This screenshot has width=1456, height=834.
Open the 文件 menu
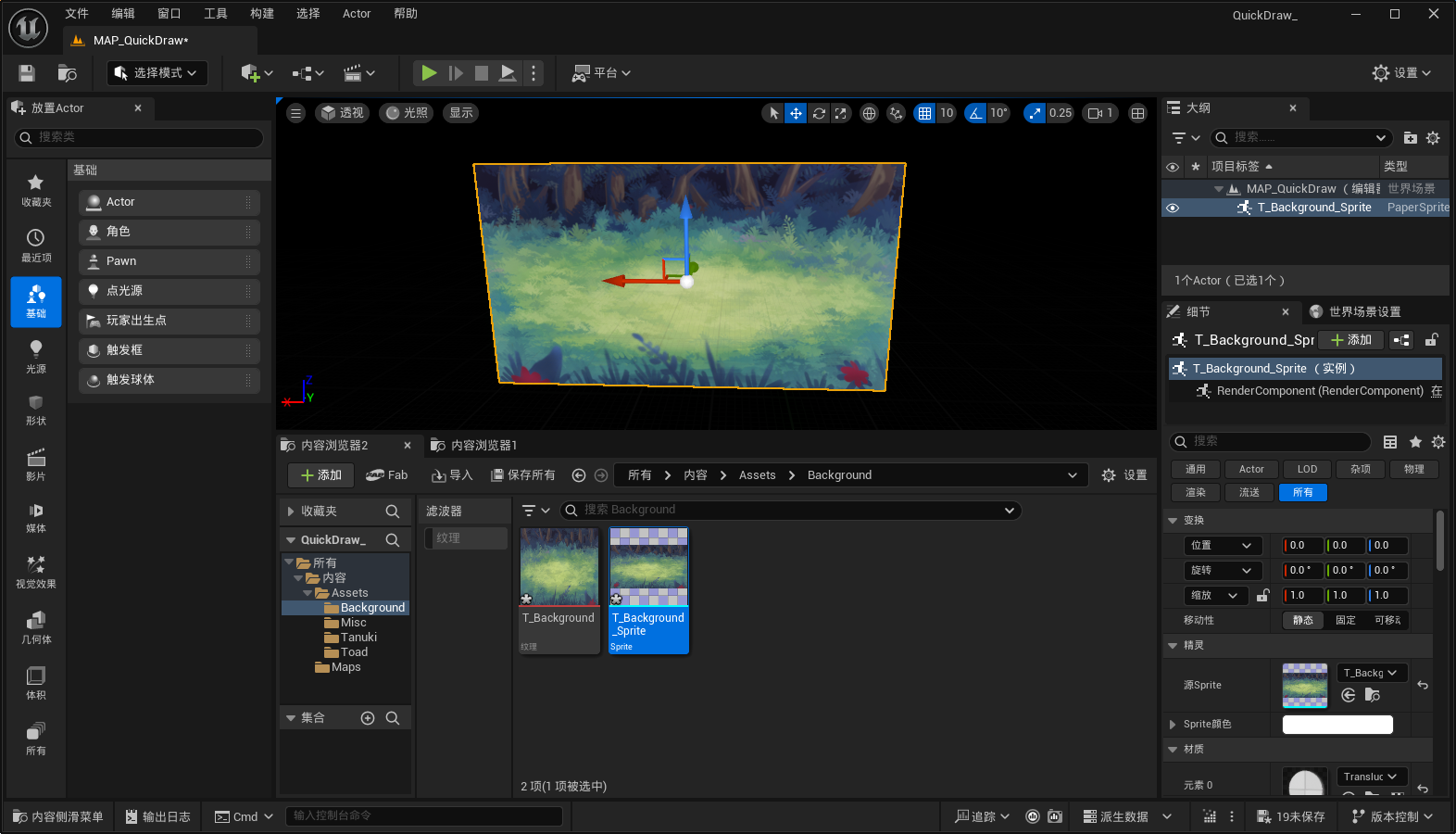pos(77,14)
